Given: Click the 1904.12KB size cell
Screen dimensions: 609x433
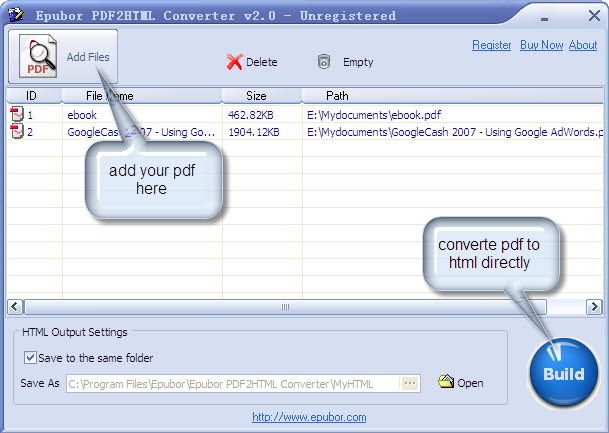Looking at the screenshot, I should tap(254, 132).
